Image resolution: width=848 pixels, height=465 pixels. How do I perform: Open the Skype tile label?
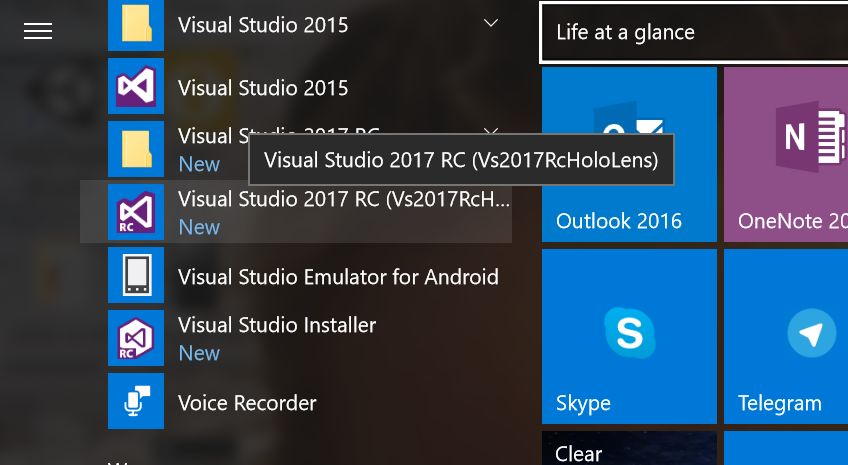(583, 404)
